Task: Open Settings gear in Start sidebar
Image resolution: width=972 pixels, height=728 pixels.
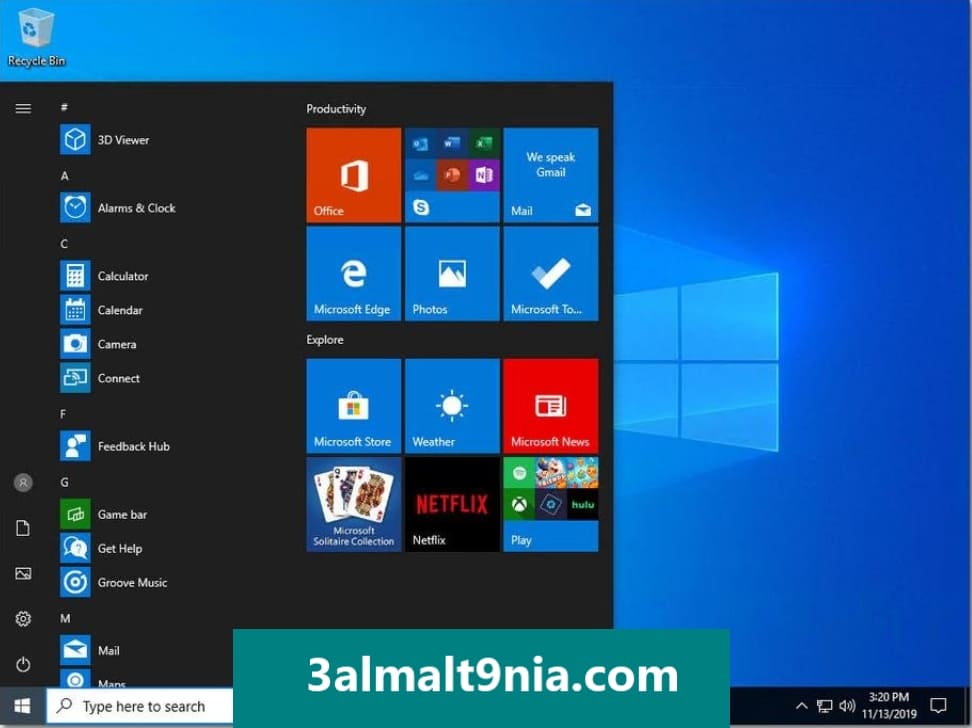Action: click(23, 619)
